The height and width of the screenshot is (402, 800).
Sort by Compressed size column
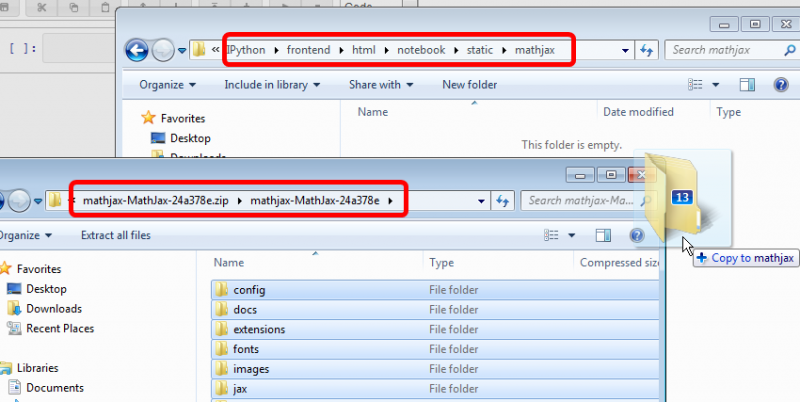tap(618, 263)
